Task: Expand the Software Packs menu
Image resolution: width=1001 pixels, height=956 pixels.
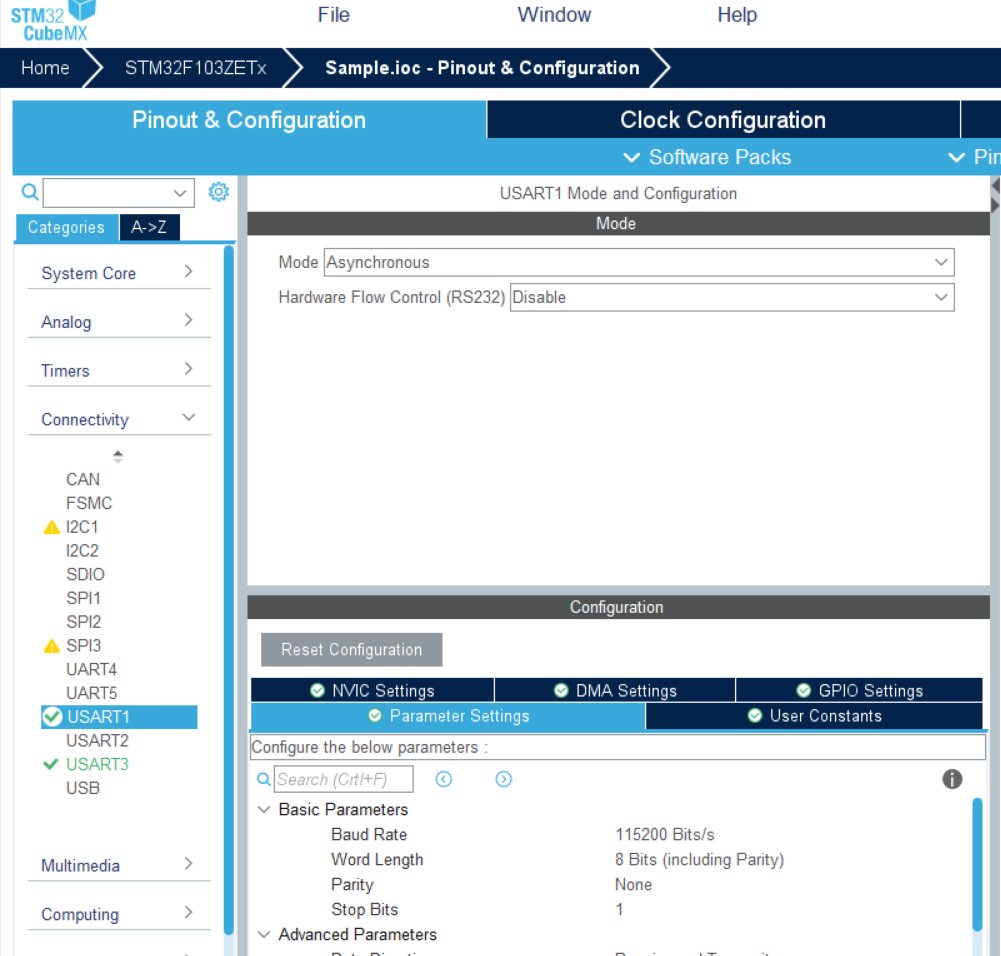Action: pyautogui.click(x=707, y=157)
